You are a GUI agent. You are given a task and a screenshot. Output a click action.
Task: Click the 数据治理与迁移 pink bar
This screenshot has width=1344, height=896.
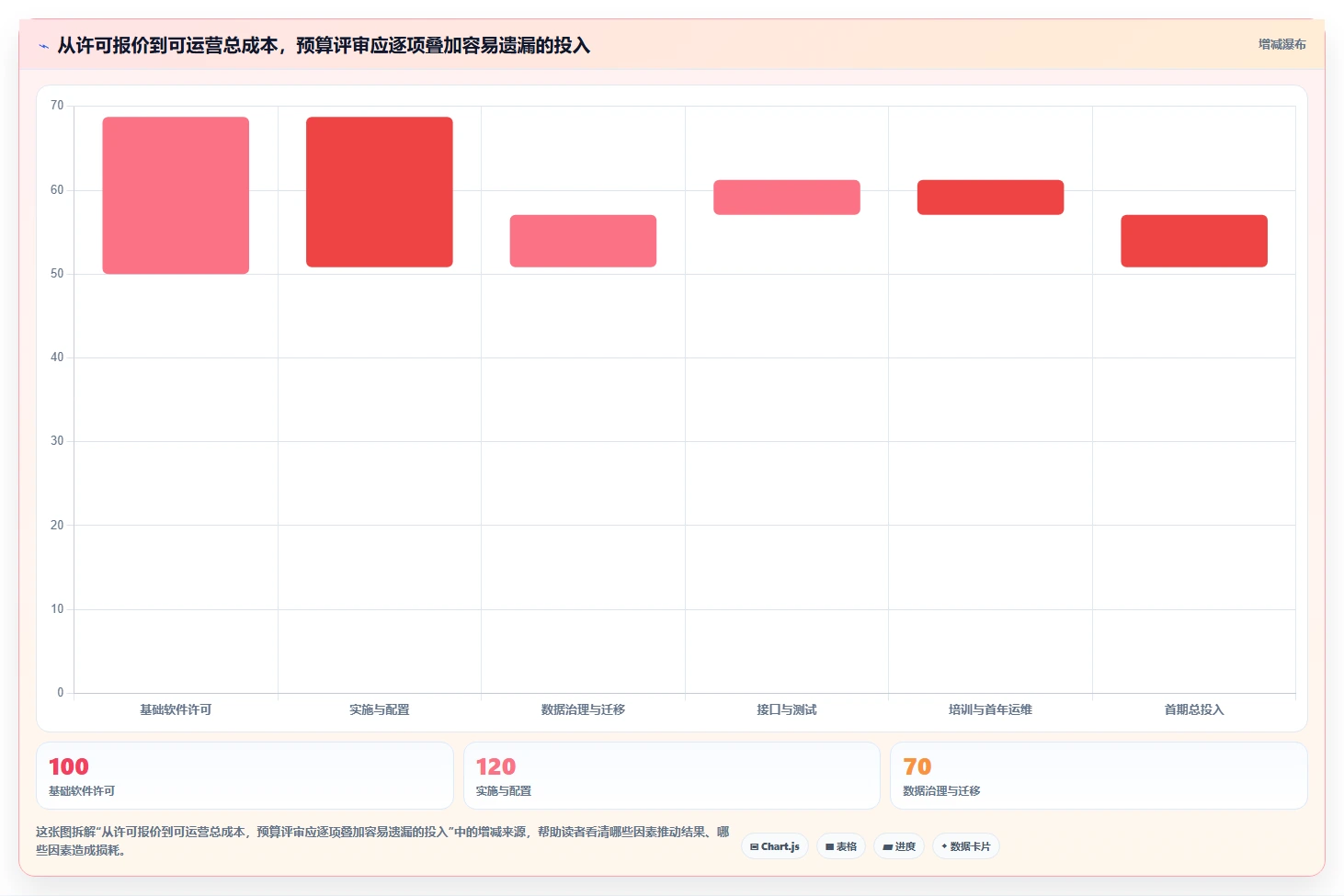pos(583,241)
